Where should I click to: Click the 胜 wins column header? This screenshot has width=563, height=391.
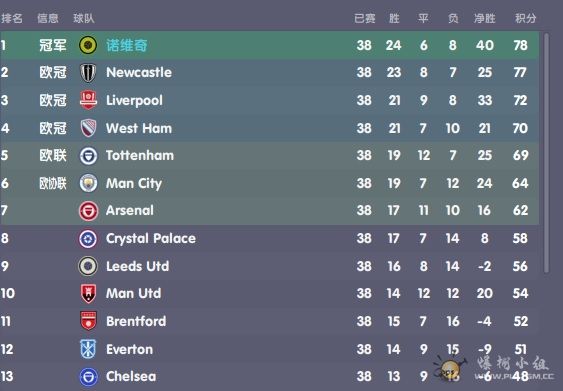coord(394,18)
